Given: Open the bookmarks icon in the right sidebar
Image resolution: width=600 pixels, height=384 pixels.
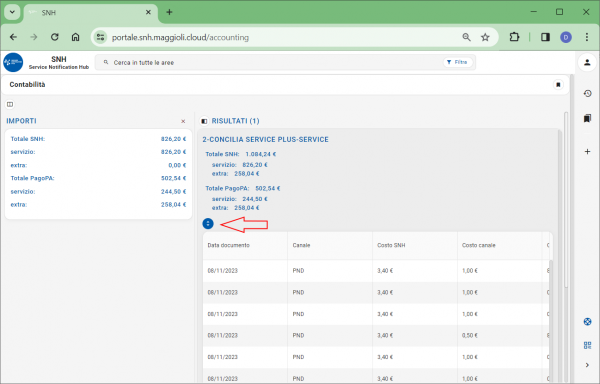Looking at the screenshot, I should point(587,118).
